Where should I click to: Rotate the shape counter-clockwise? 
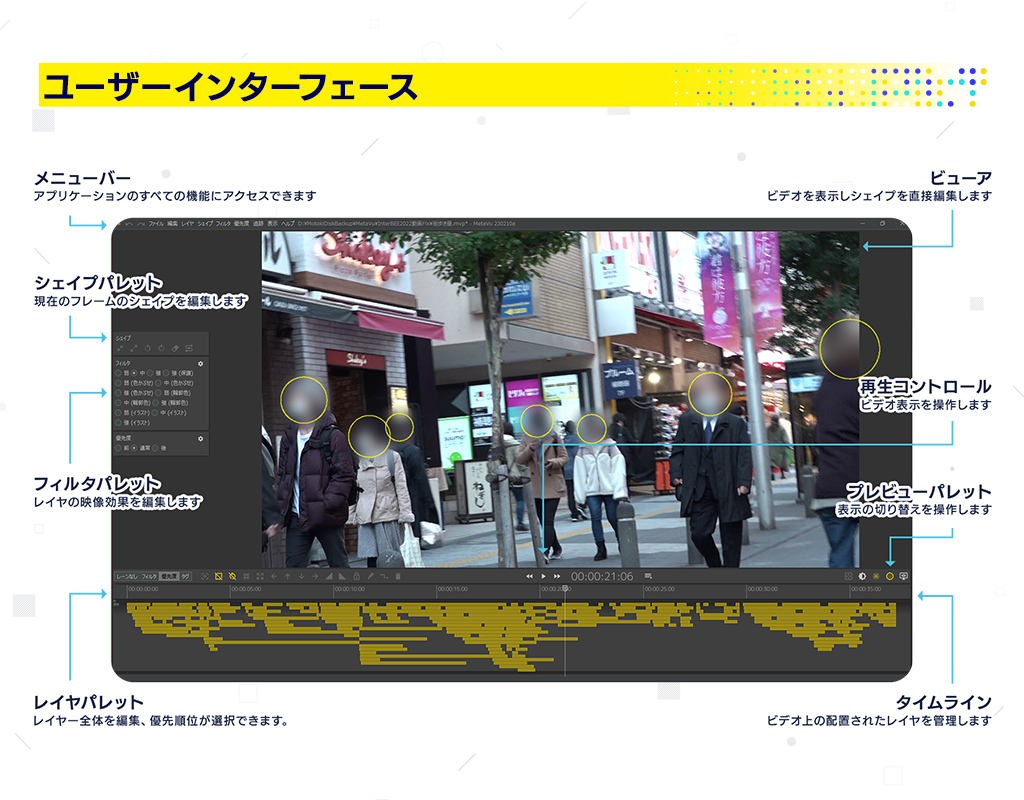point(148,348)
